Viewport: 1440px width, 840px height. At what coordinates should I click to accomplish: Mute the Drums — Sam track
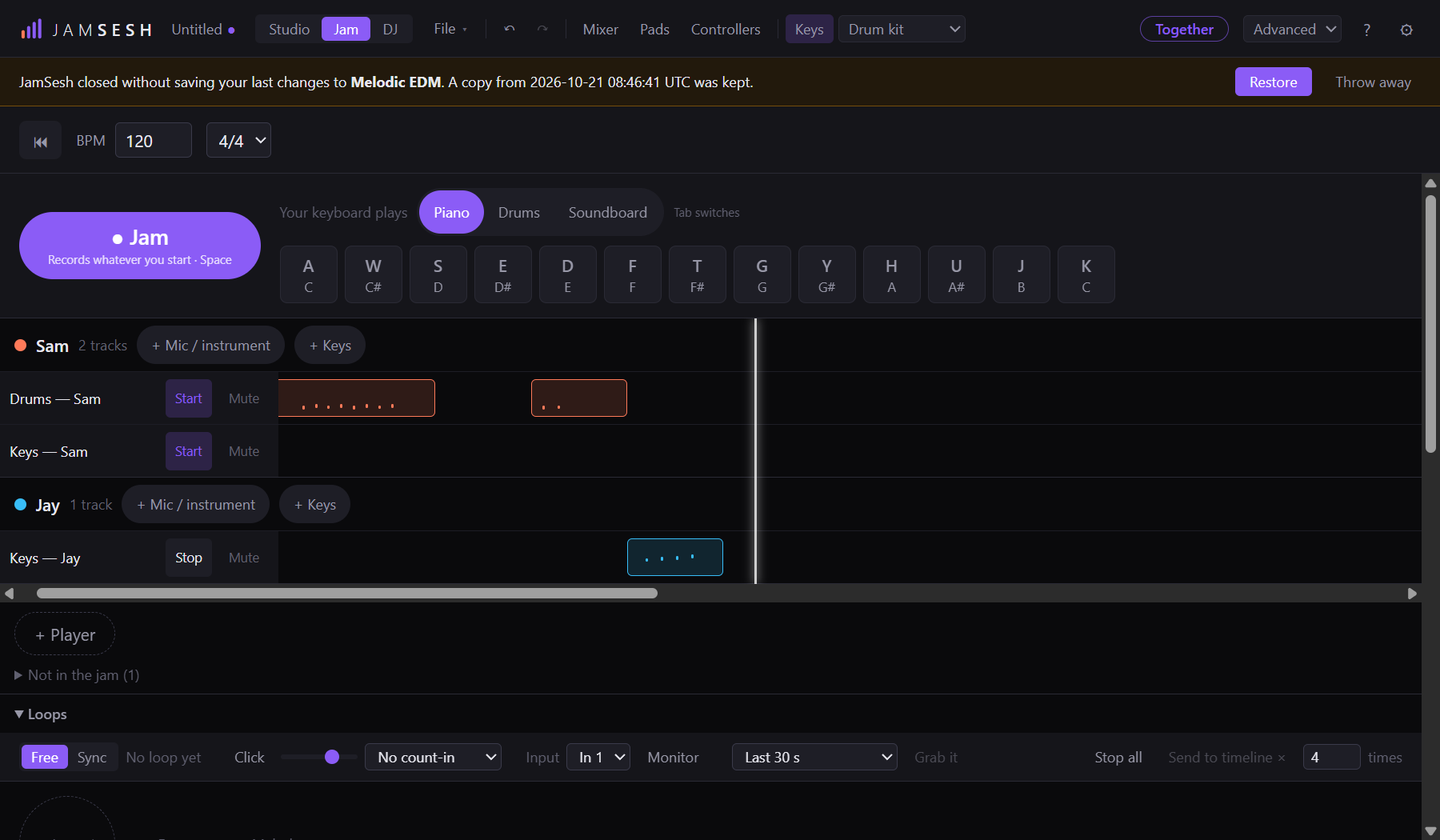click(x=244, y=398)
